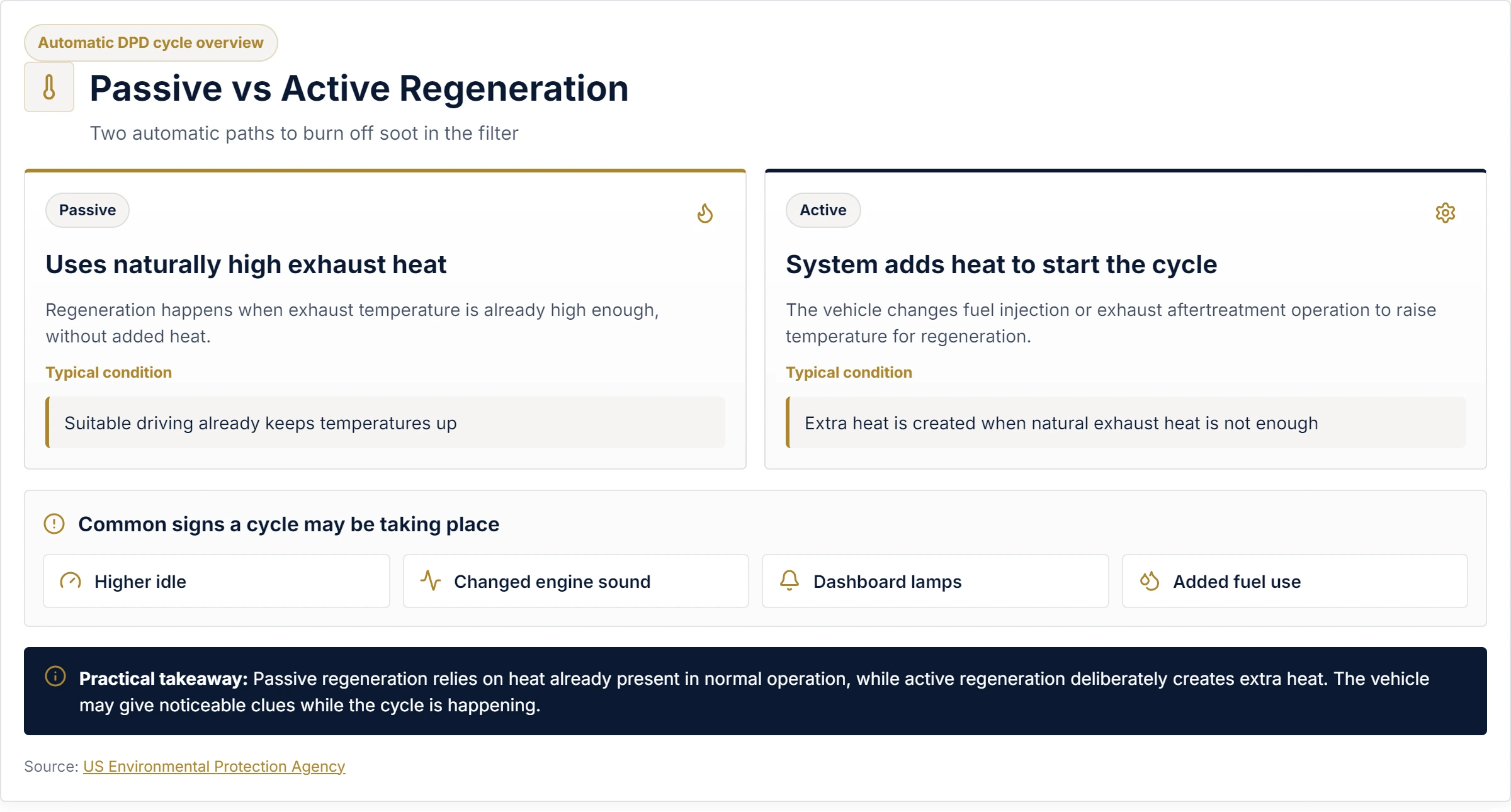Screen dimensions: 1511x812
Task: Click the thermometer icon beside the title
Action: (49, 87)
